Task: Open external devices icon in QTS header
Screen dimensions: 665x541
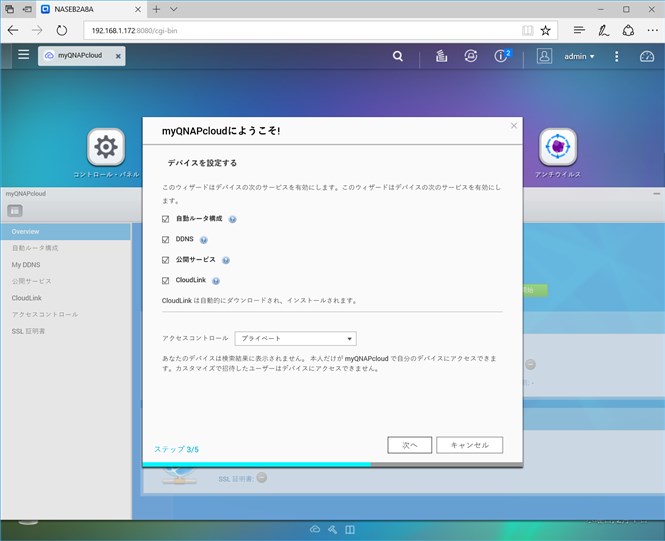Action: coord(471,56)
